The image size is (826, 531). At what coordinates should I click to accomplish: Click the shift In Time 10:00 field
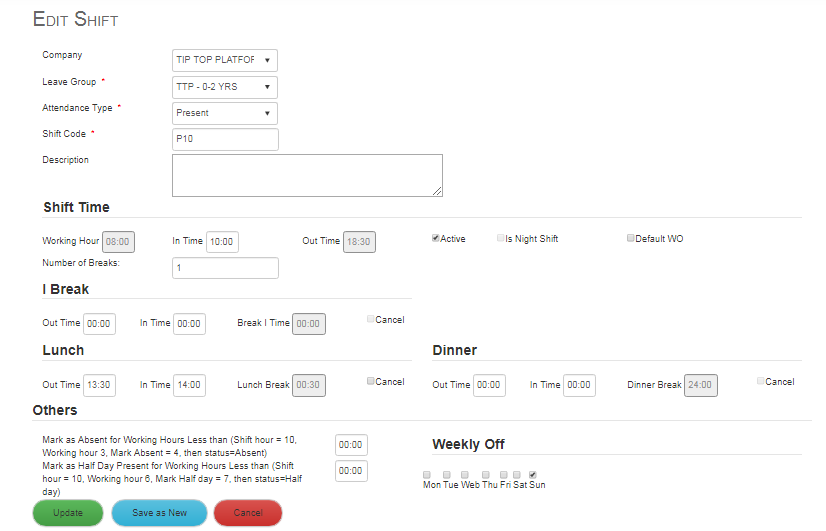(222, 242)
